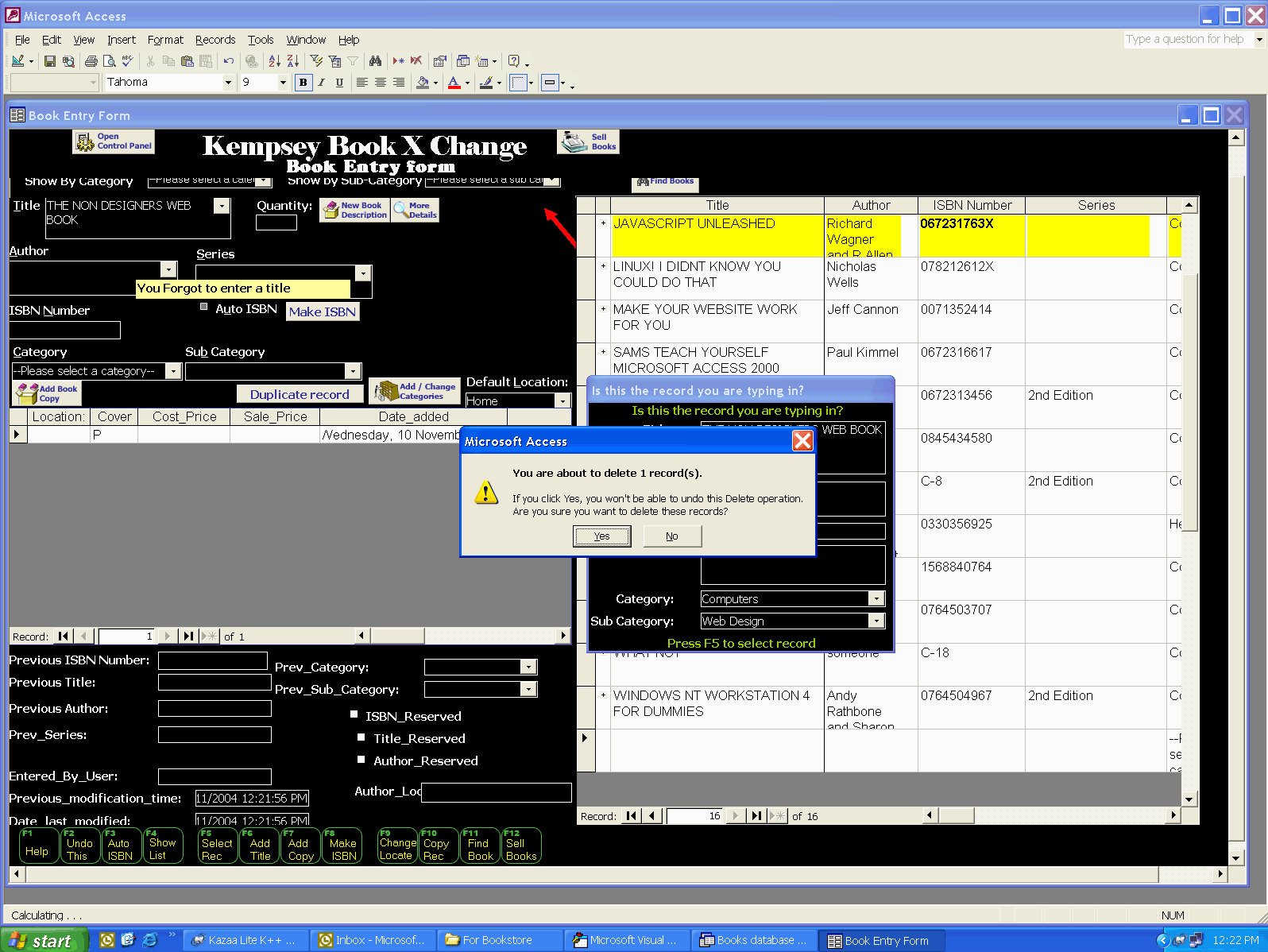This screenshot has width=1268, height=952.
Task: Toggle the Auto ISBN checkbox
Action: click(x=203, y=307)
